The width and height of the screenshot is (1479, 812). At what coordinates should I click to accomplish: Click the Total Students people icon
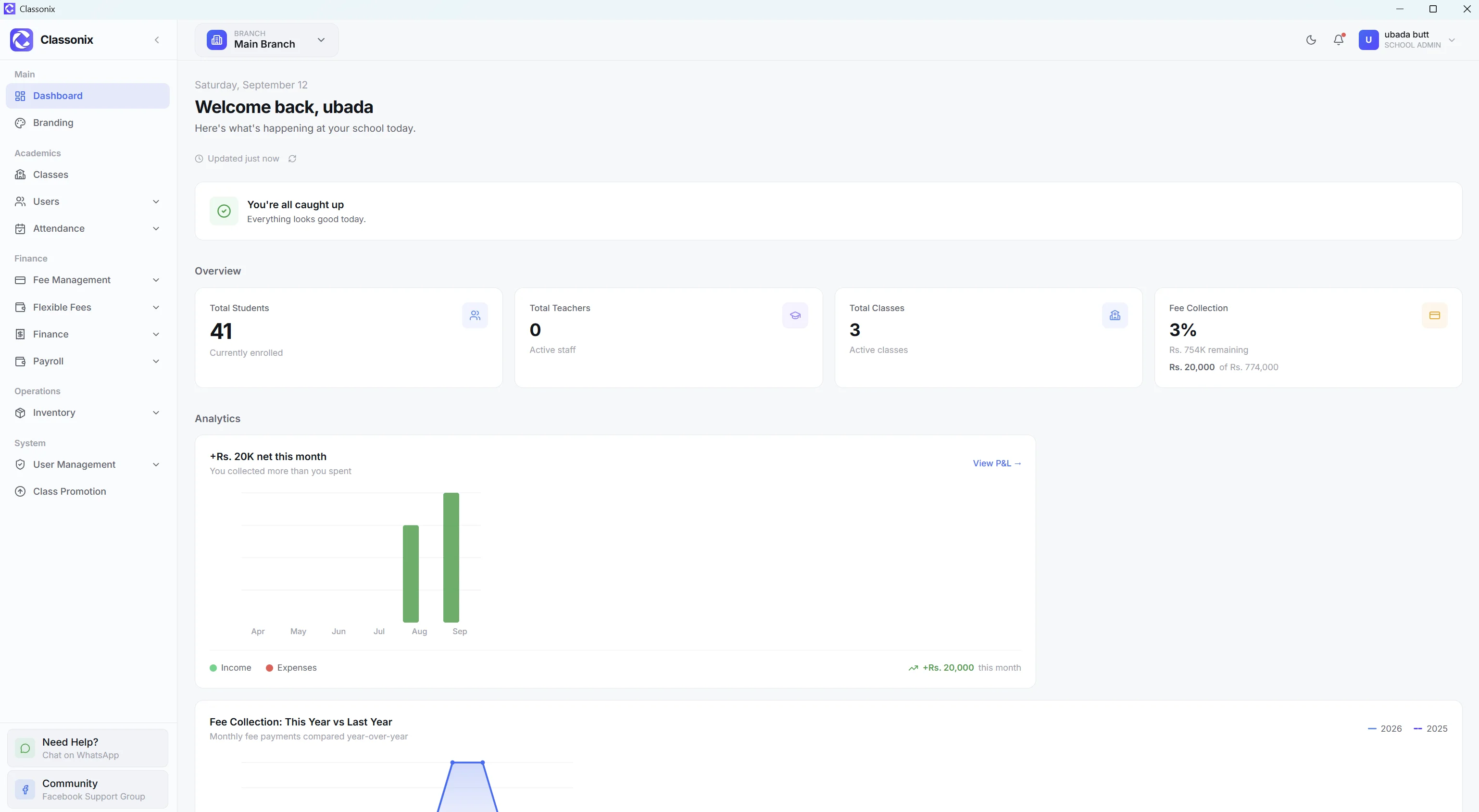[x=475, y=315]
